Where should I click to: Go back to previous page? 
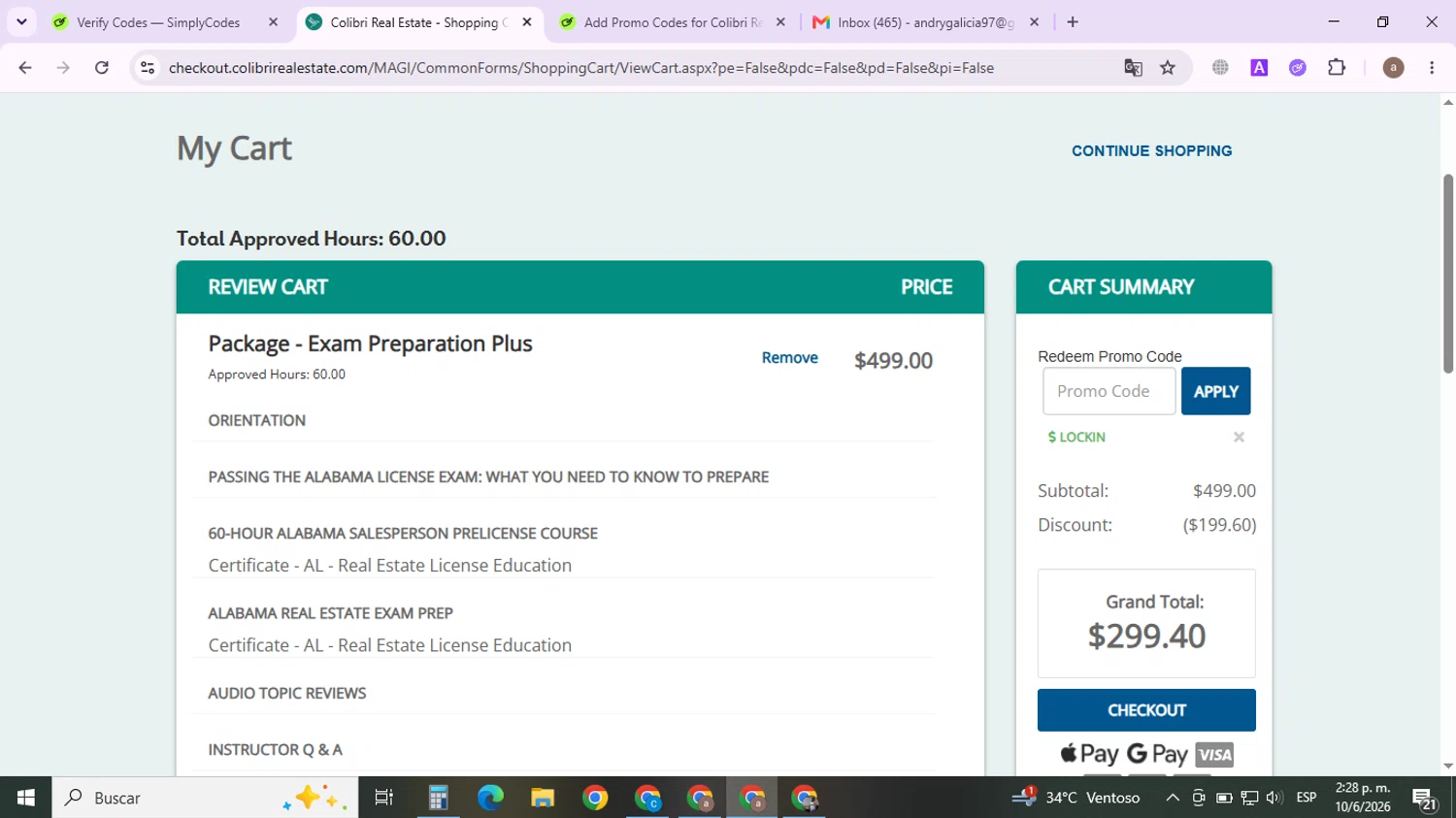click(x=25, y=68)
